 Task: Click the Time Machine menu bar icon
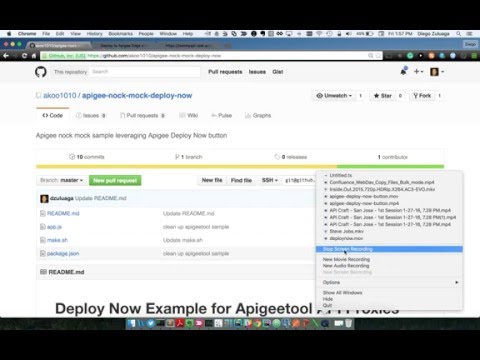[x=329, y=34]
